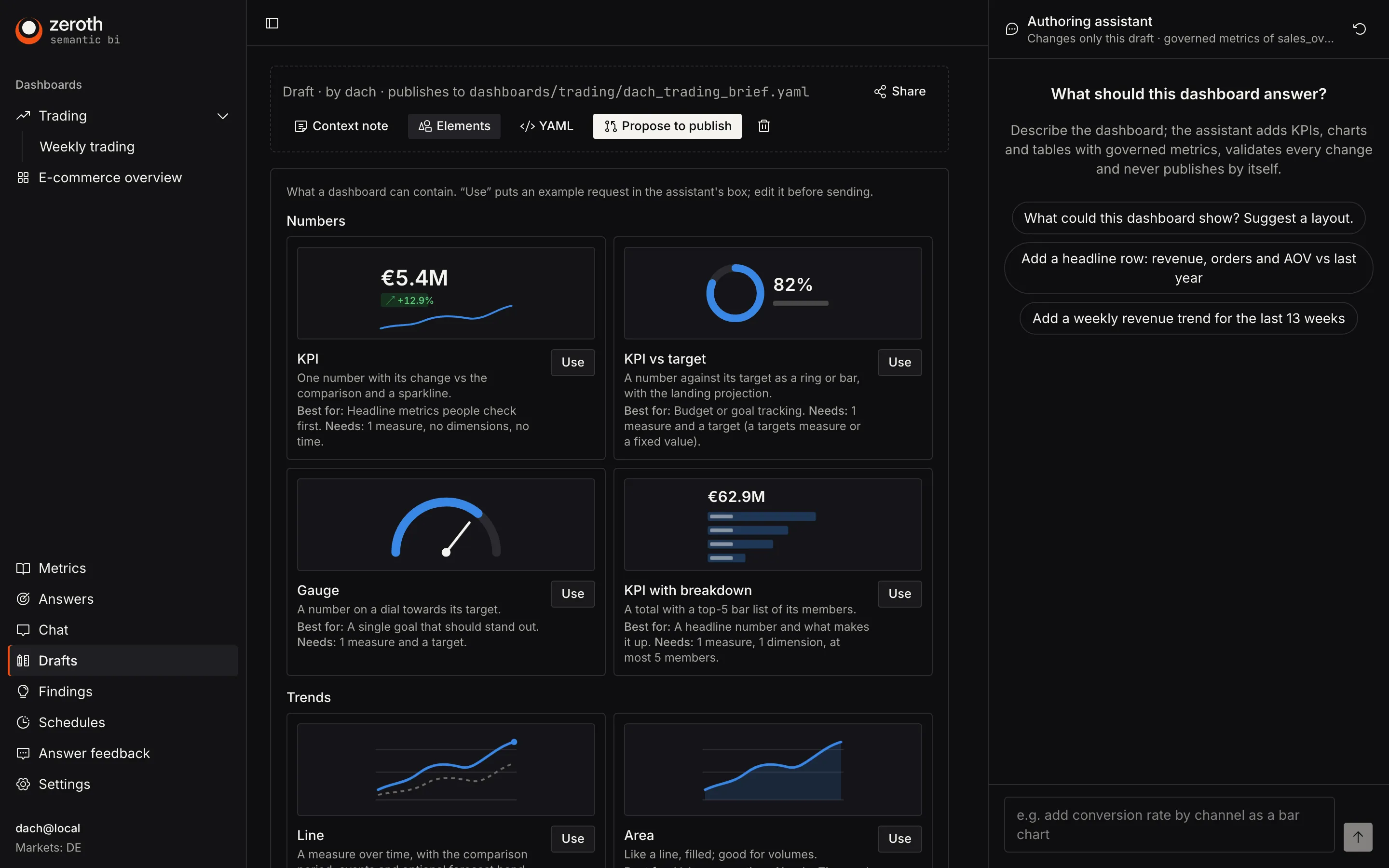Reset the assistant conversation icon
Image resolution: width=1389 pixels, height=868 pixels.
[1359, 29]
